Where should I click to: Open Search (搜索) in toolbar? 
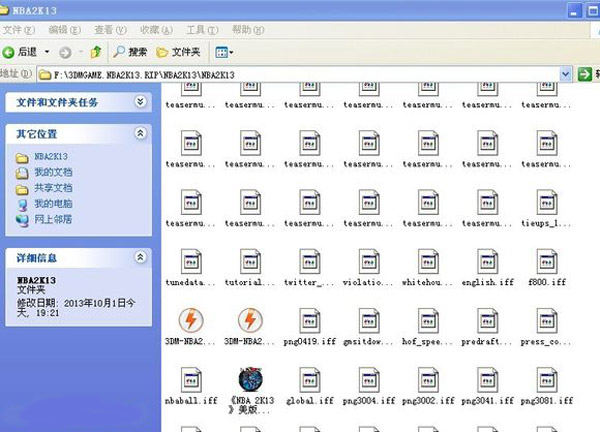(x=130, y=52)
